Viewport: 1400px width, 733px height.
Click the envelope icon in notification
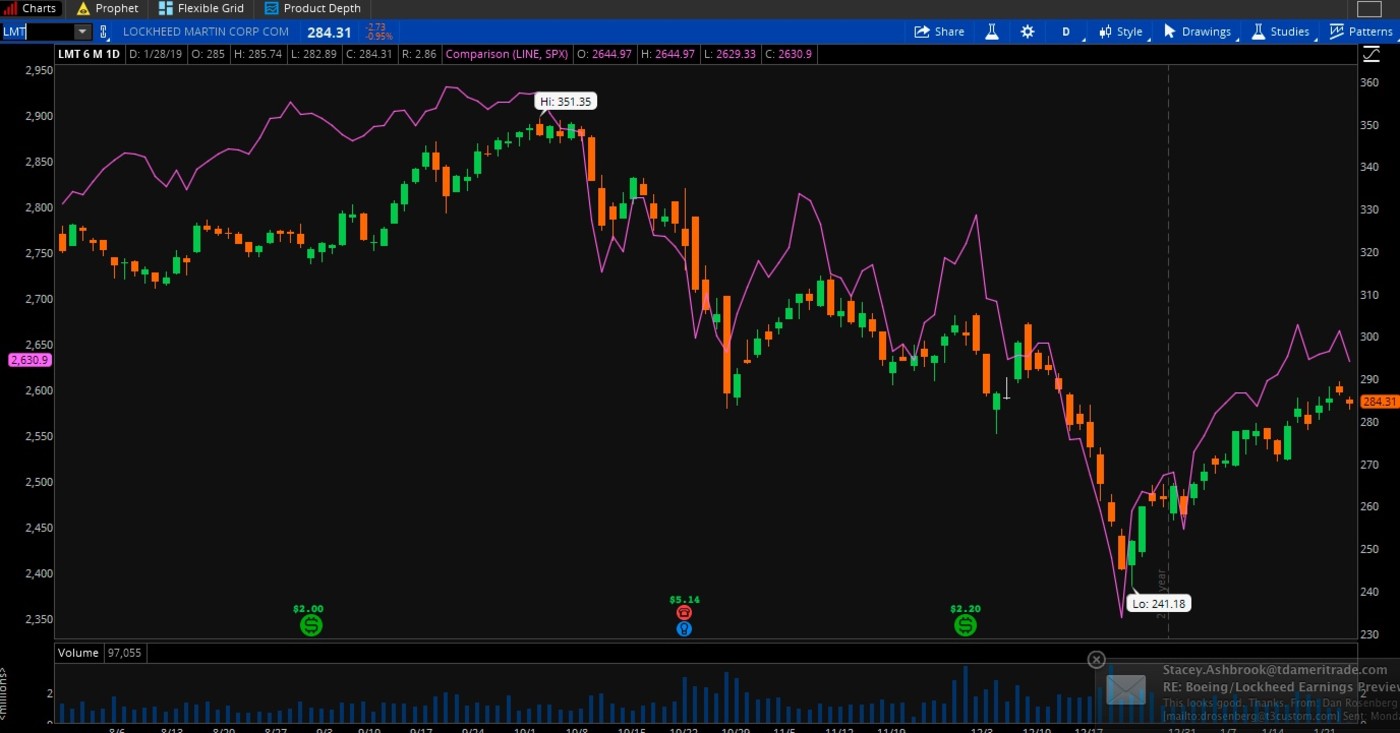tap(1126, 689)
